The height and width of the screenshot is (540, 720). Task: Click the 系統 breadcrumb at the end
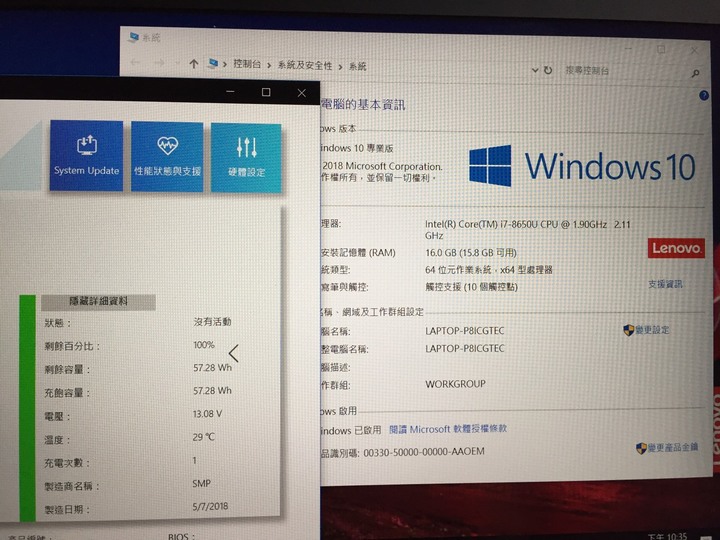(358, 67)
